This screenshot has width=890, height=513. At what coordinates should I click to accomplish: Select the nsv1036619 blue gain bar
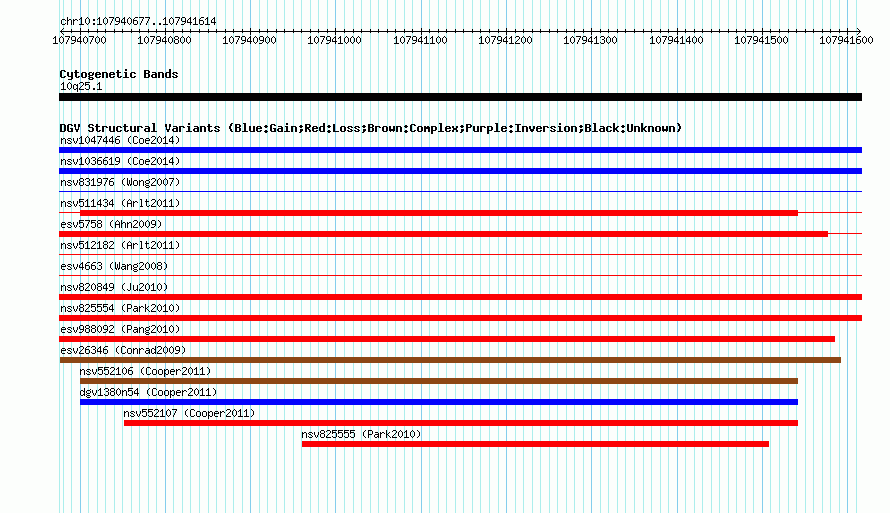coord(460,171)
